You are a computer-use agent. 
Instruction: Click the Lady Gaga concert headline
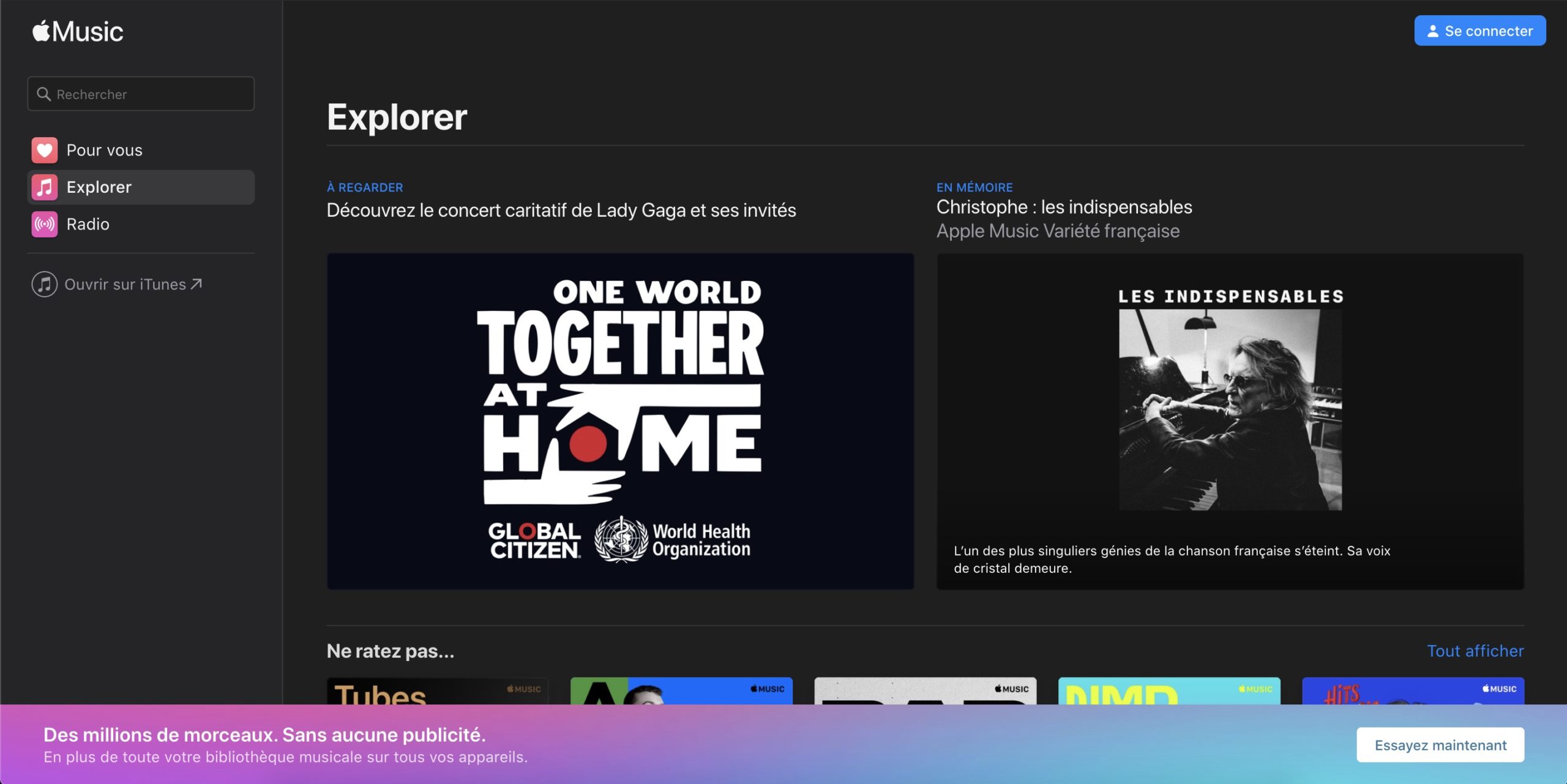[561, 211]
